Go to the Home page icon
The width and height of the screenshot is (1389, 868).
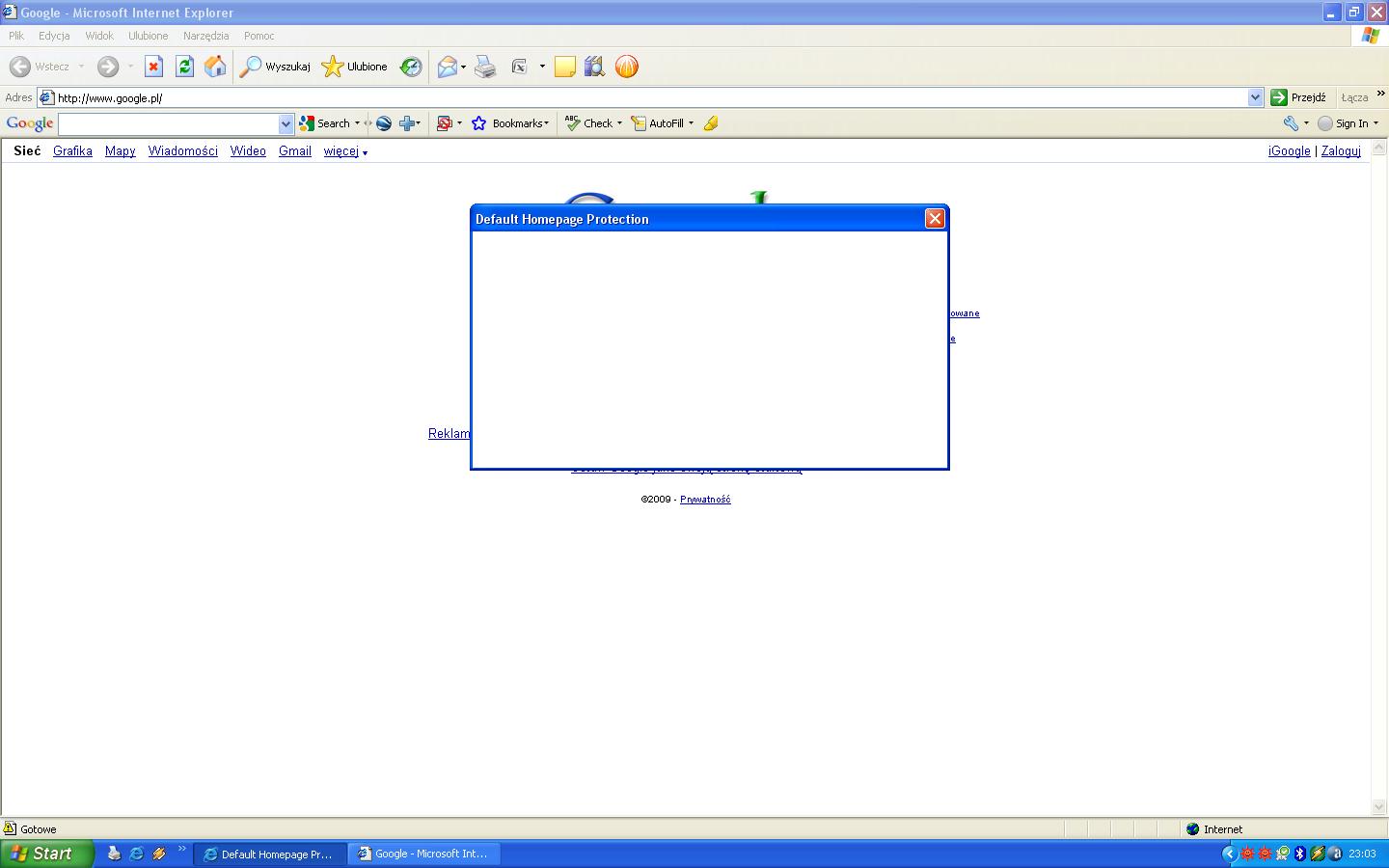[215, 67]
